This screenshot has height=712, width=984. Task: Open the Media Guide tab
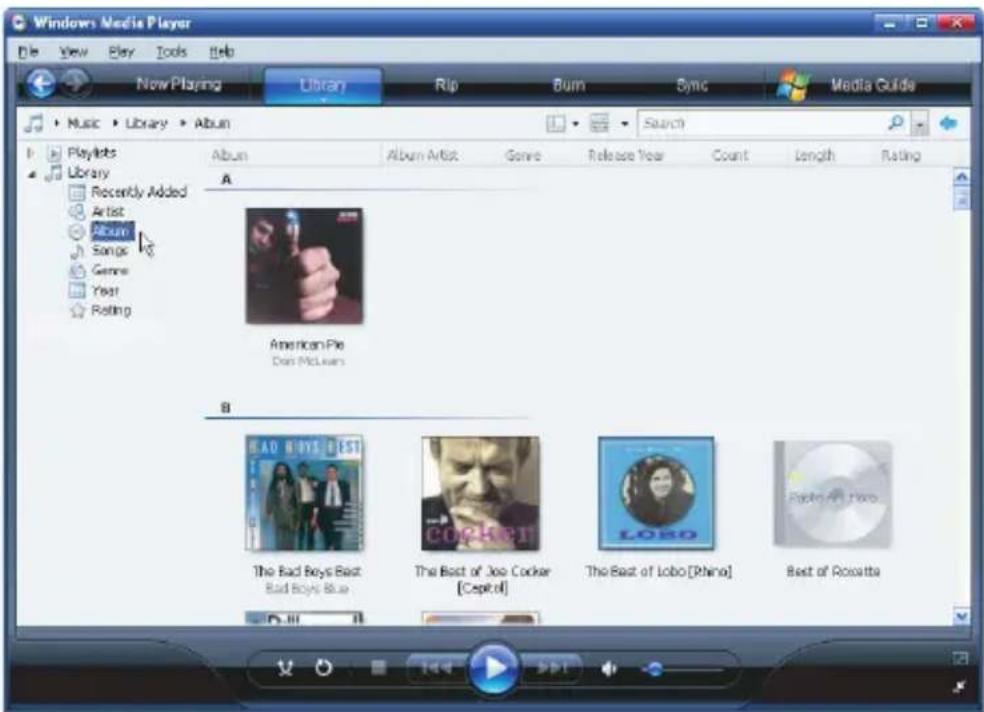pos(872,85)
